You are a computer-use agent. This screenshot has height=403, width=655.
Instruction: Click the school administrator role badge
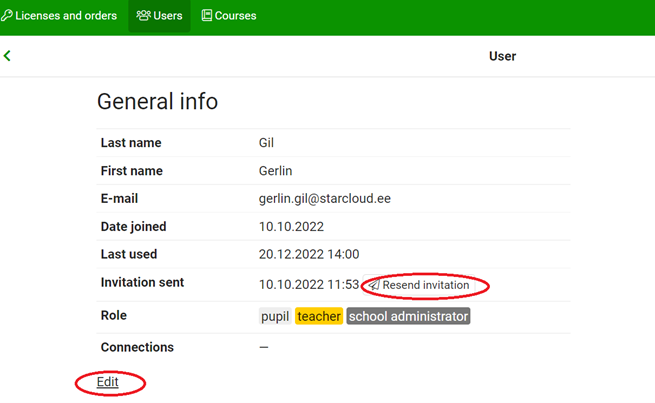(408, 316)
